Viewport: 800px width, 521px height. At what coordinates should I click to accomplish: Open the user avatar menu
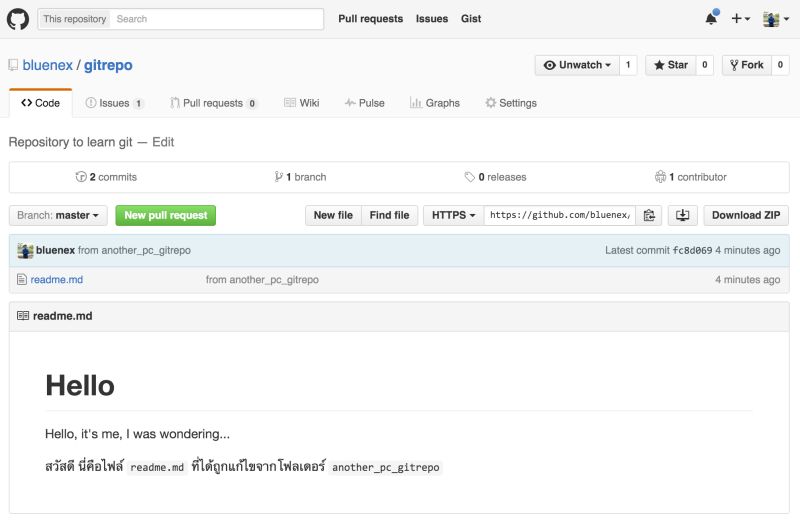coord(776,19)
